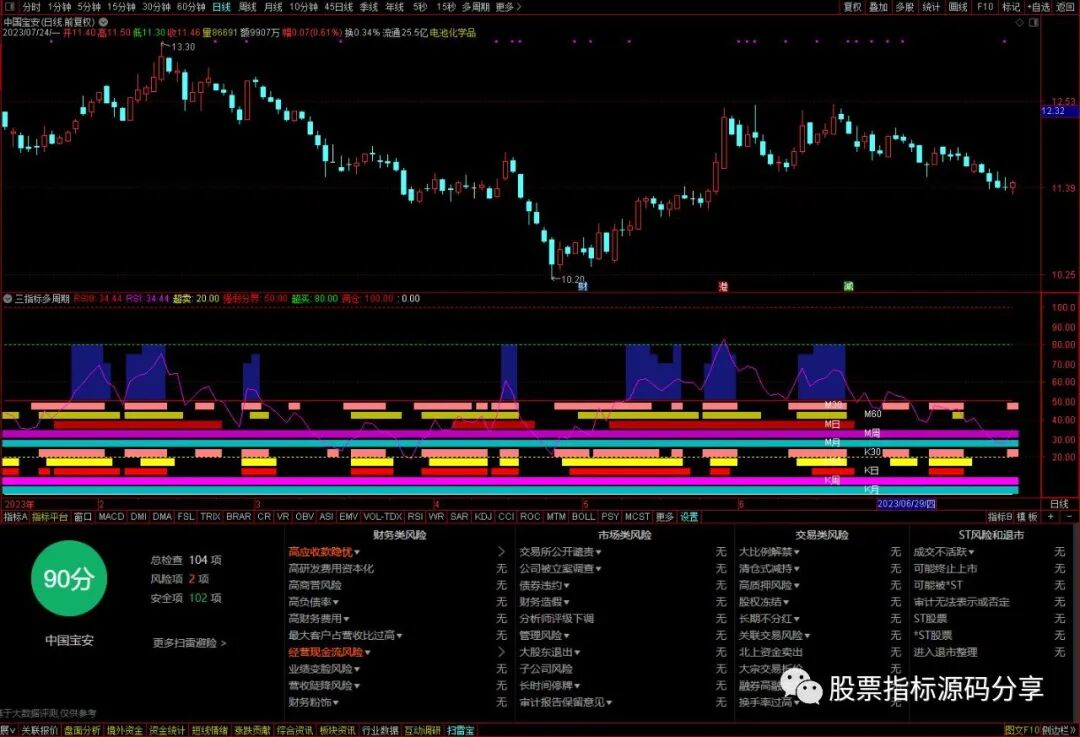Click 标记 mark button
Screen dimensions: 1080x737
coord(1010,6)
